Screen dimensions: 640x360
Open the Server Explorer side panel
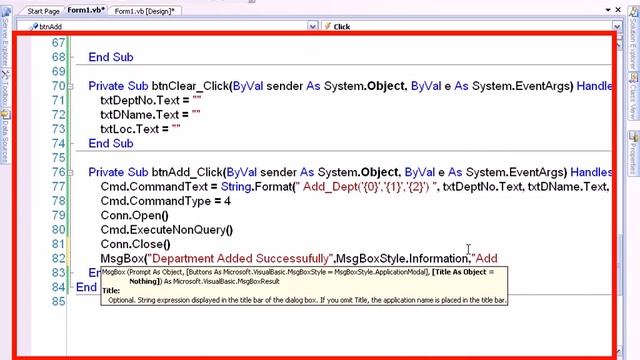coord(5,37)
